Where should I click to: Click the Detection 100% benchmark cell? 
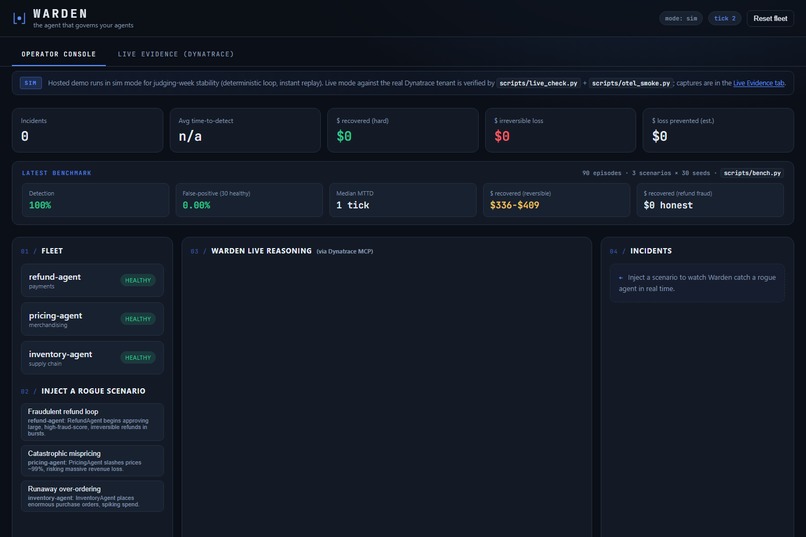pos(95,200)
